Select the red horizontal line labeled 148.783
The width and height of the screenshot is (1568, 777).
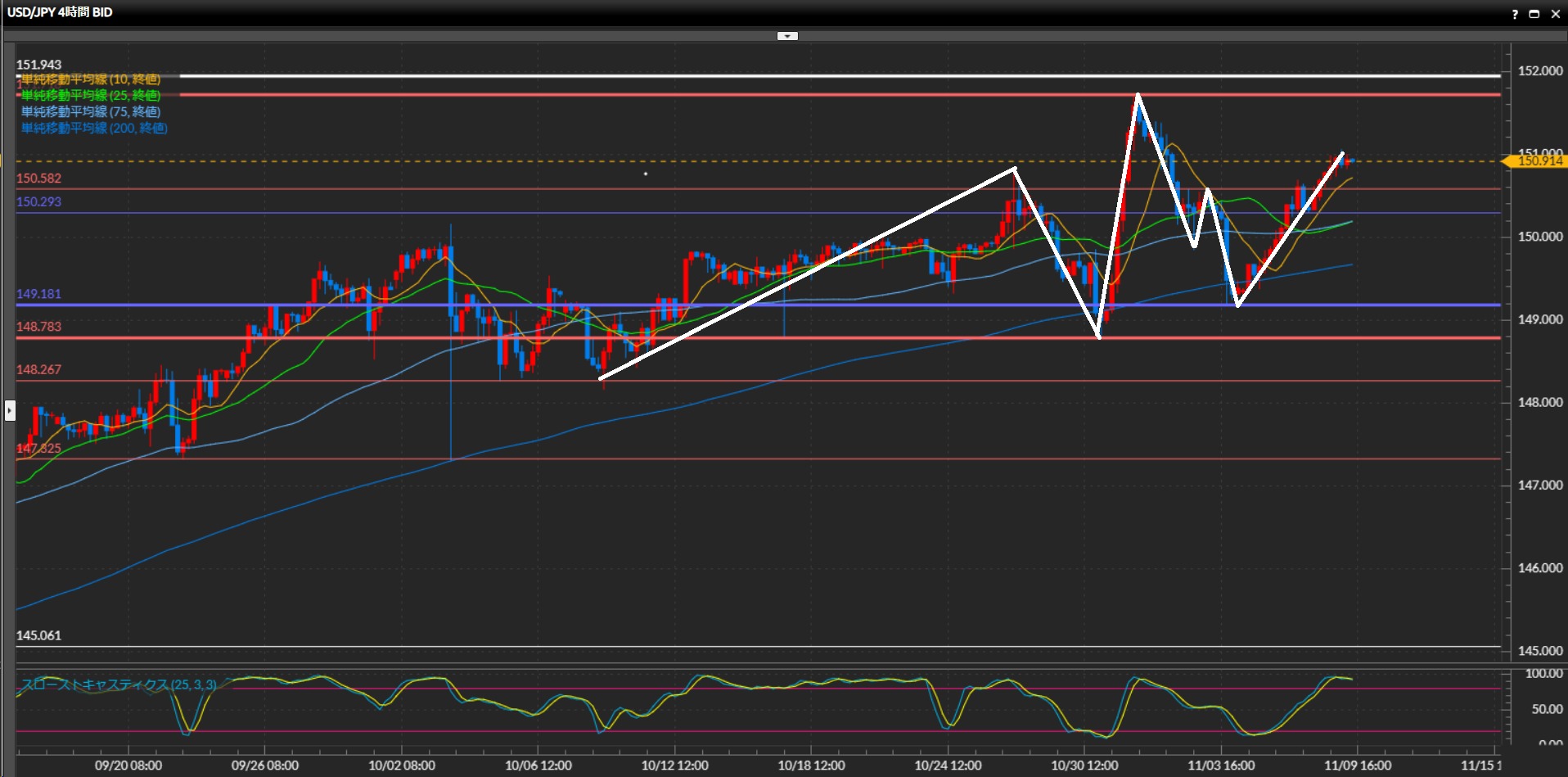tap(818, 337)
